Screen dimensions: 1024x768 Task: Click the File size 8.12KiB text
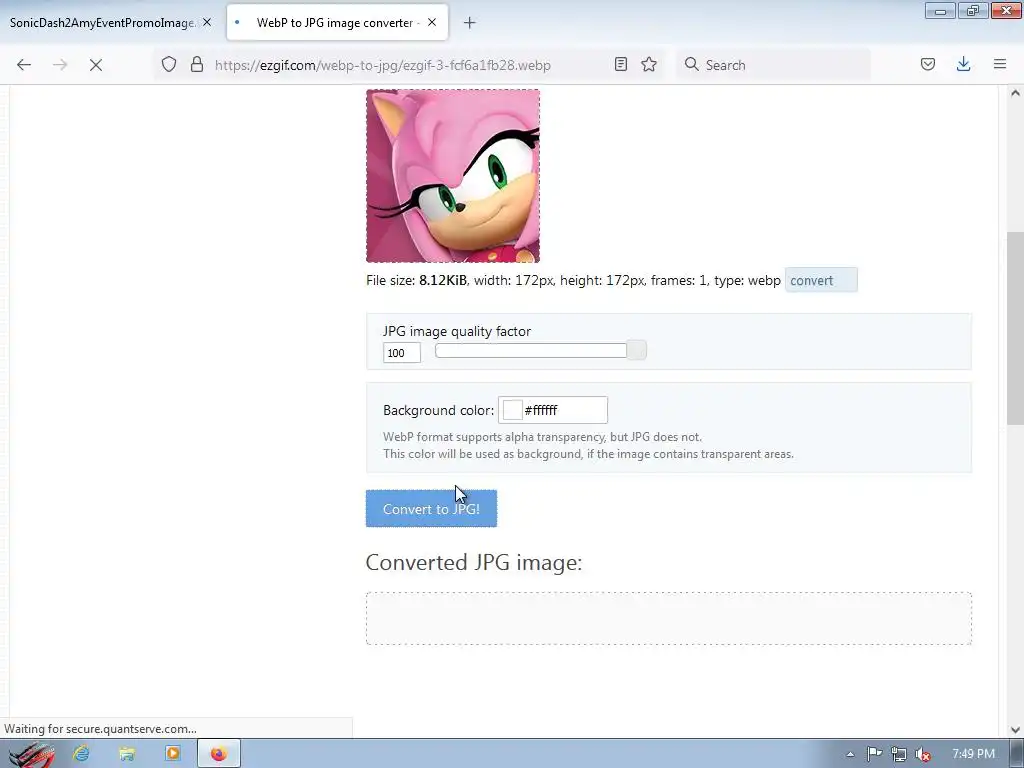416,280
